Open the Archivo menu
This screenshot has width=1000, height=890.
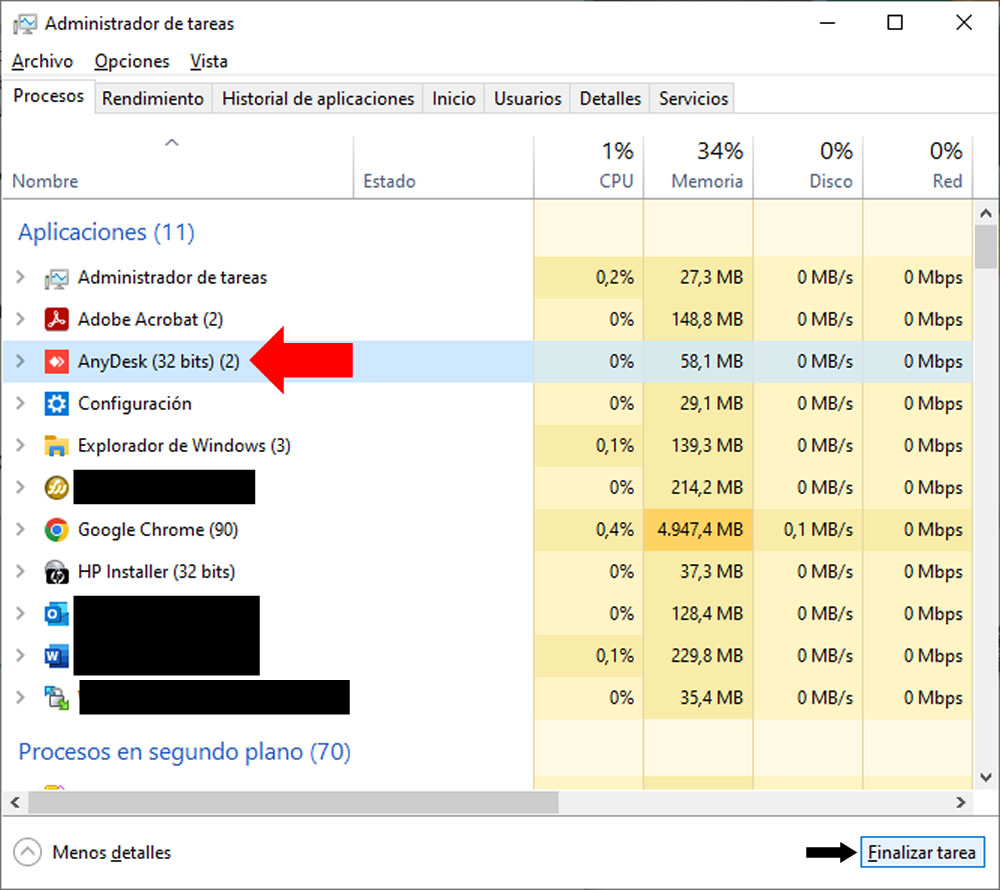coord(43,61)
